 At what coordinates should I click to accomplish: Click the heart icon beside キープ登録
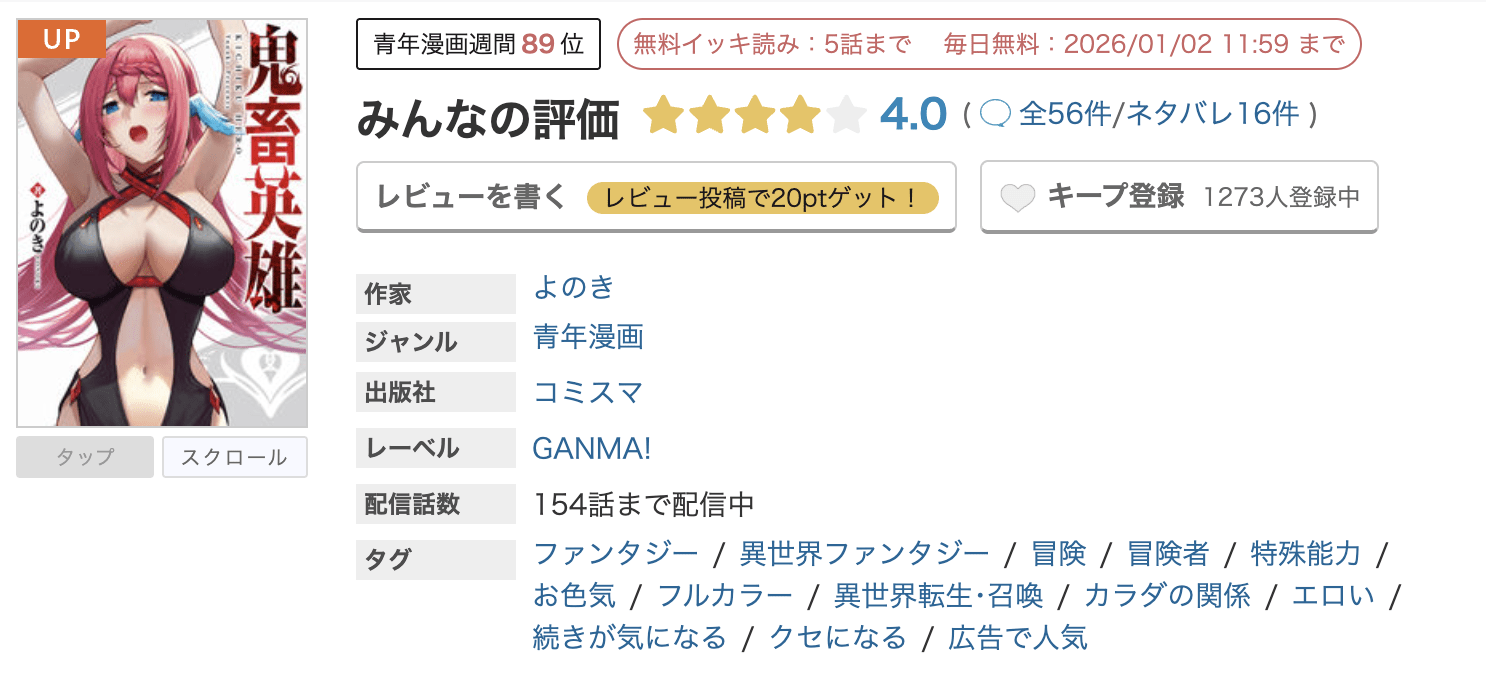pos(1017,197)
